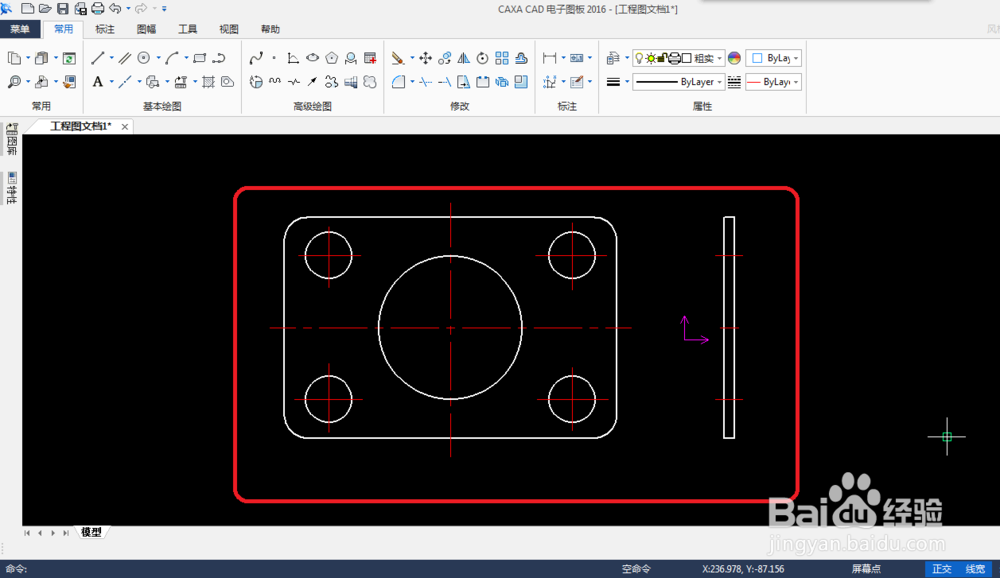Viewport: 1000px width, 578px height.
Task: Open the ByLayer linetype dropdown
Action: point(679,82)
